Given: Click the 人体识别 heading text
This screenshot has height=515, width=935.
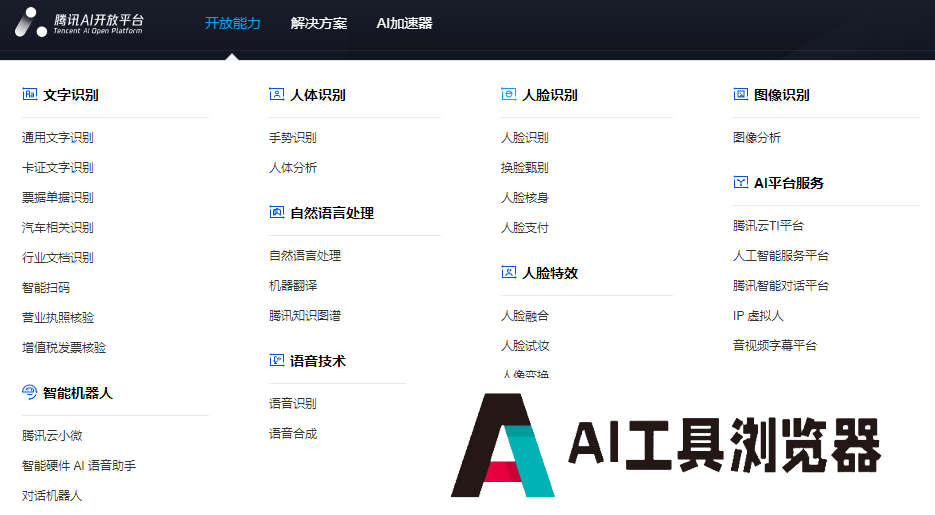Looking at the screenshot, I should (x=318, y=95).
